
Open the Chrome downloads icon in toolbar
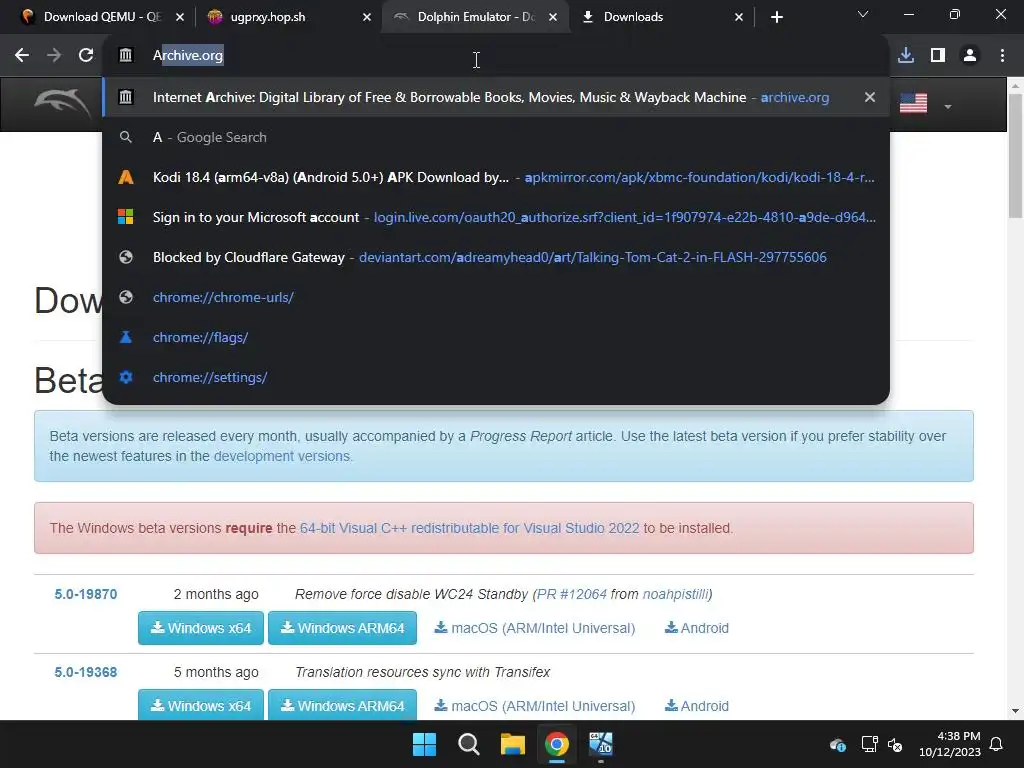[906, 56]
